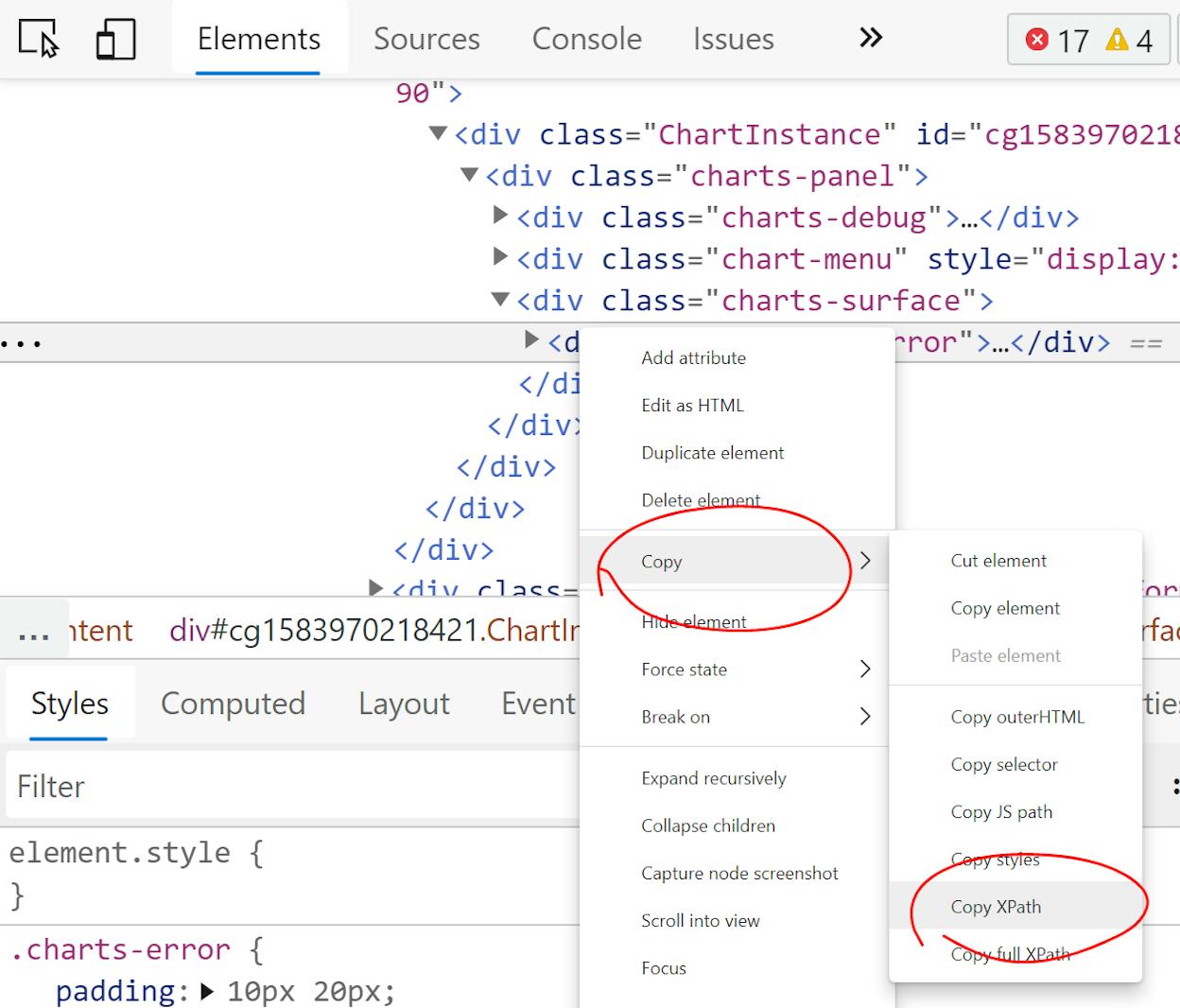The width and height of the screenshot is (1180, 1008).
Task: Collapse the charts-panel div node
Action: pos(469,175)
